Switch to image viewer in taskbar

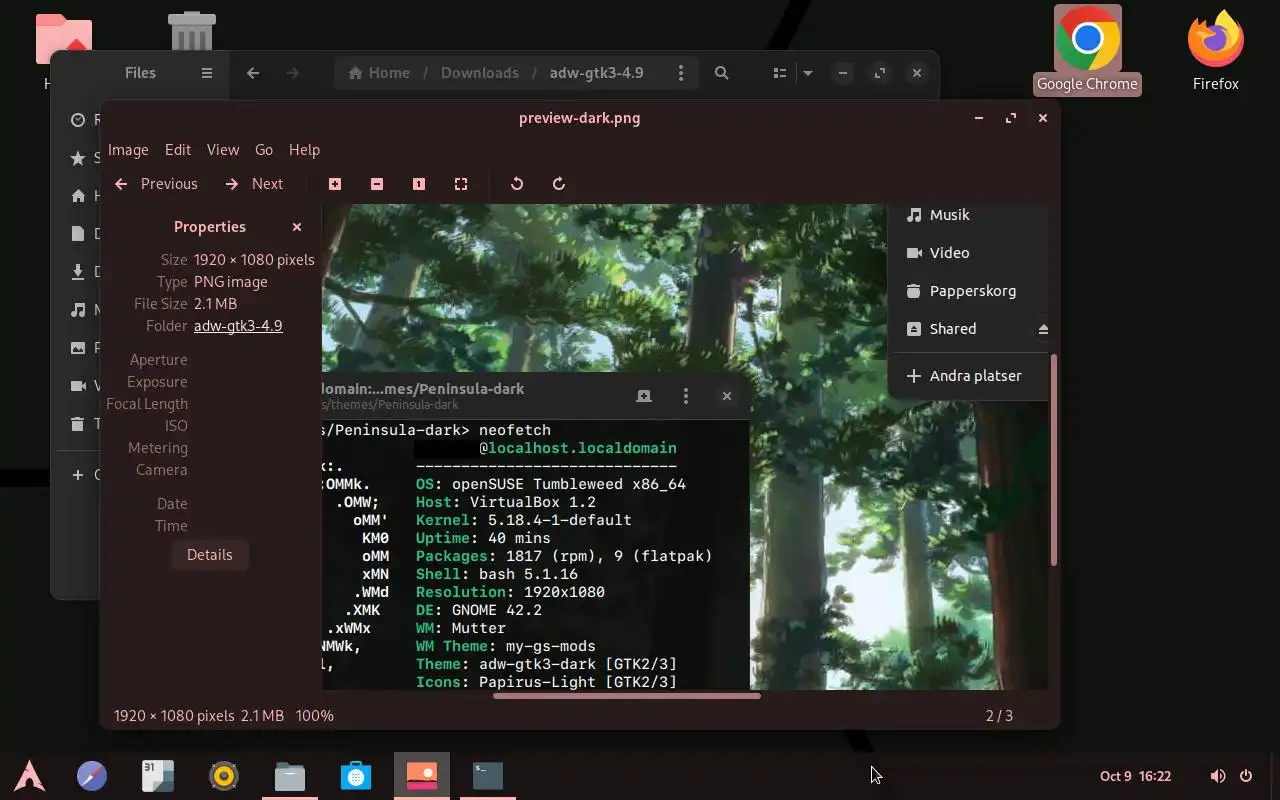tap(422, 776)
